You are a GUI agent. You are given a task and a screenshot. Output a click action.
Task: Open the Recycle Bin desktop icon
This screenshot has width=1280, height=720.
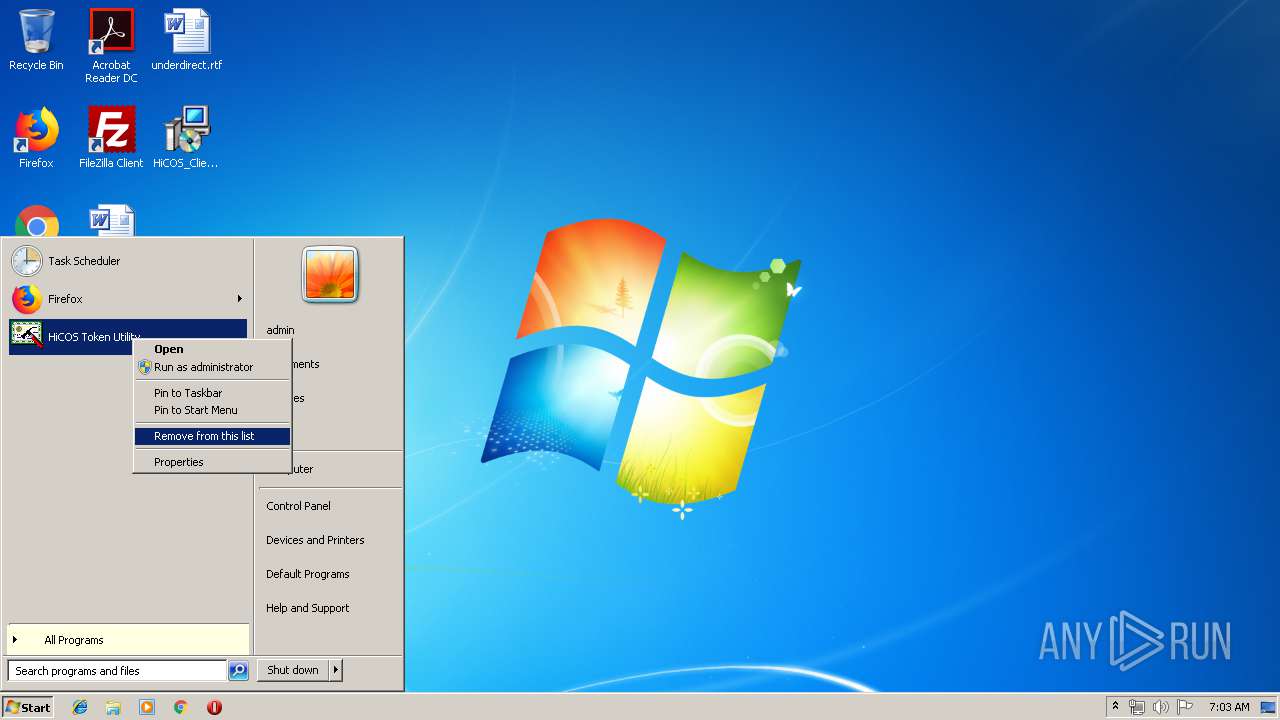pos(36,40)
